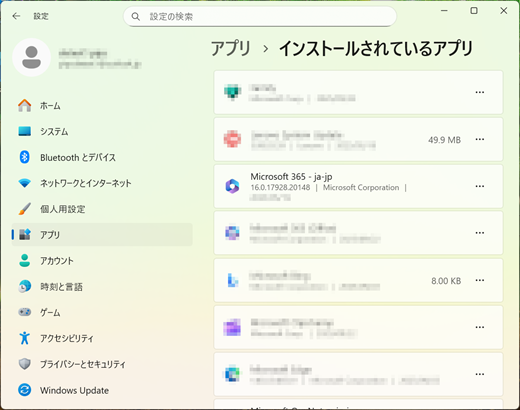Open more options for 49.9 MB app

pos(480,139)
